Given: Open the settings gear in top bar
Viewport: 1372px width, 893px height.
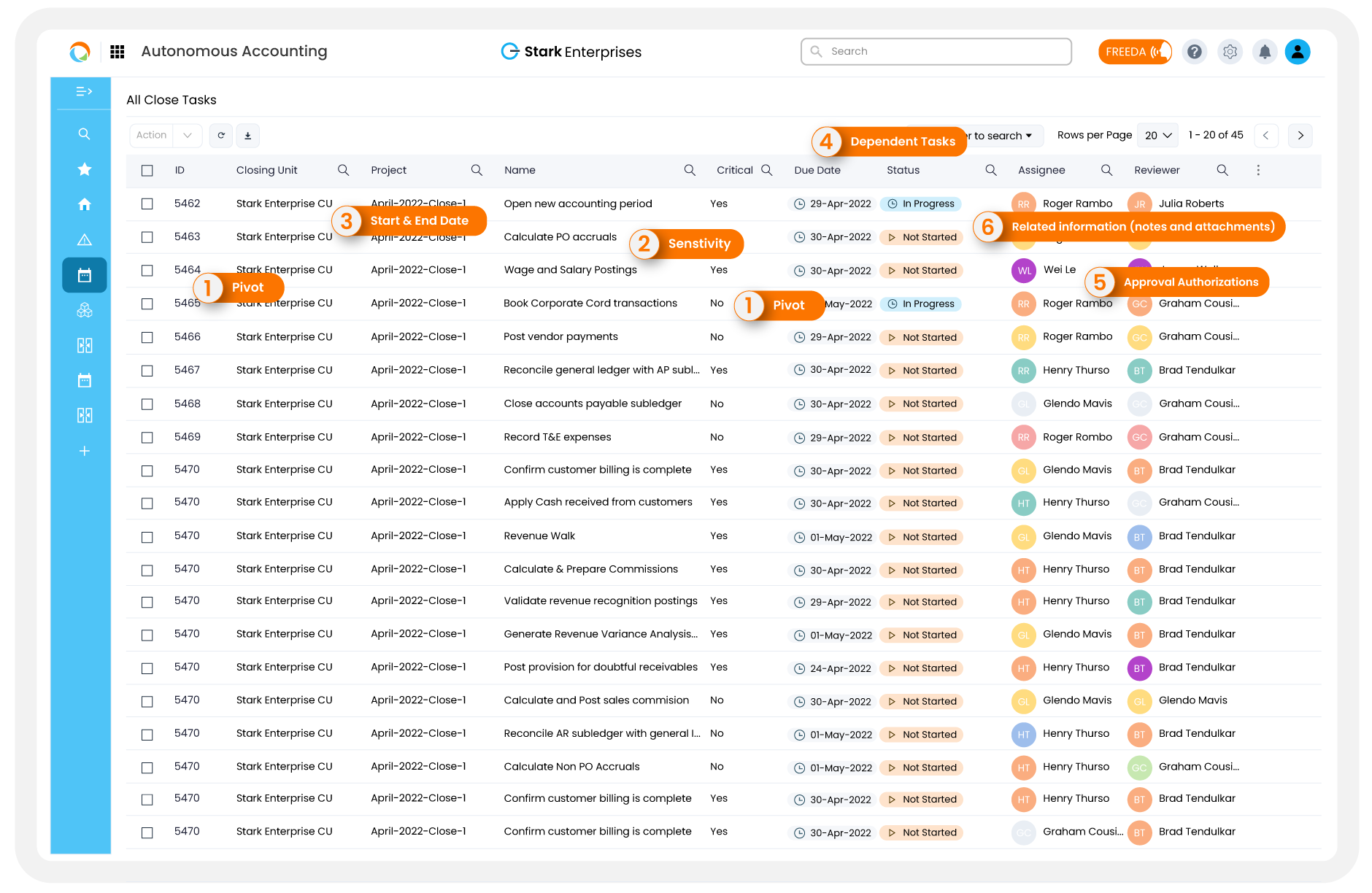Looking at the screenshot, I should pos(1230,51).
